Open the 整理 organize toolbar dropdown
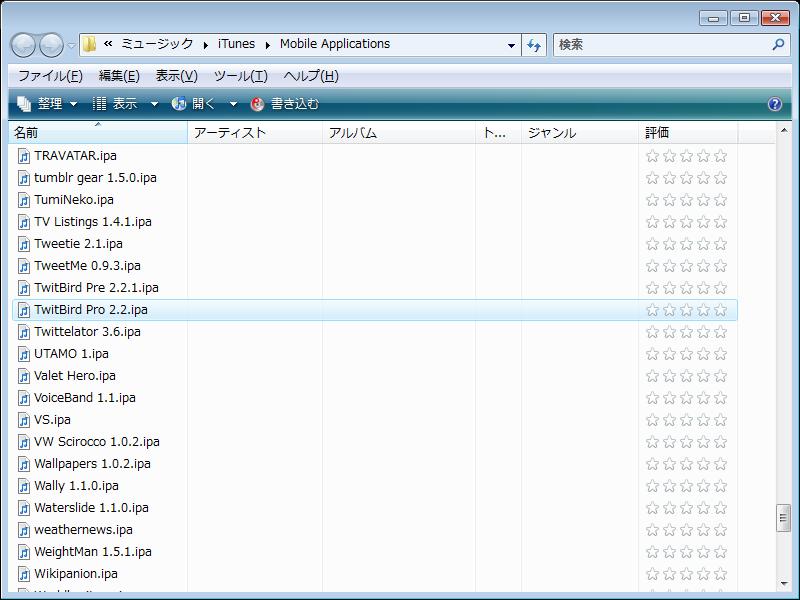This screenshot has height=600, width=800. click(47, 104)
